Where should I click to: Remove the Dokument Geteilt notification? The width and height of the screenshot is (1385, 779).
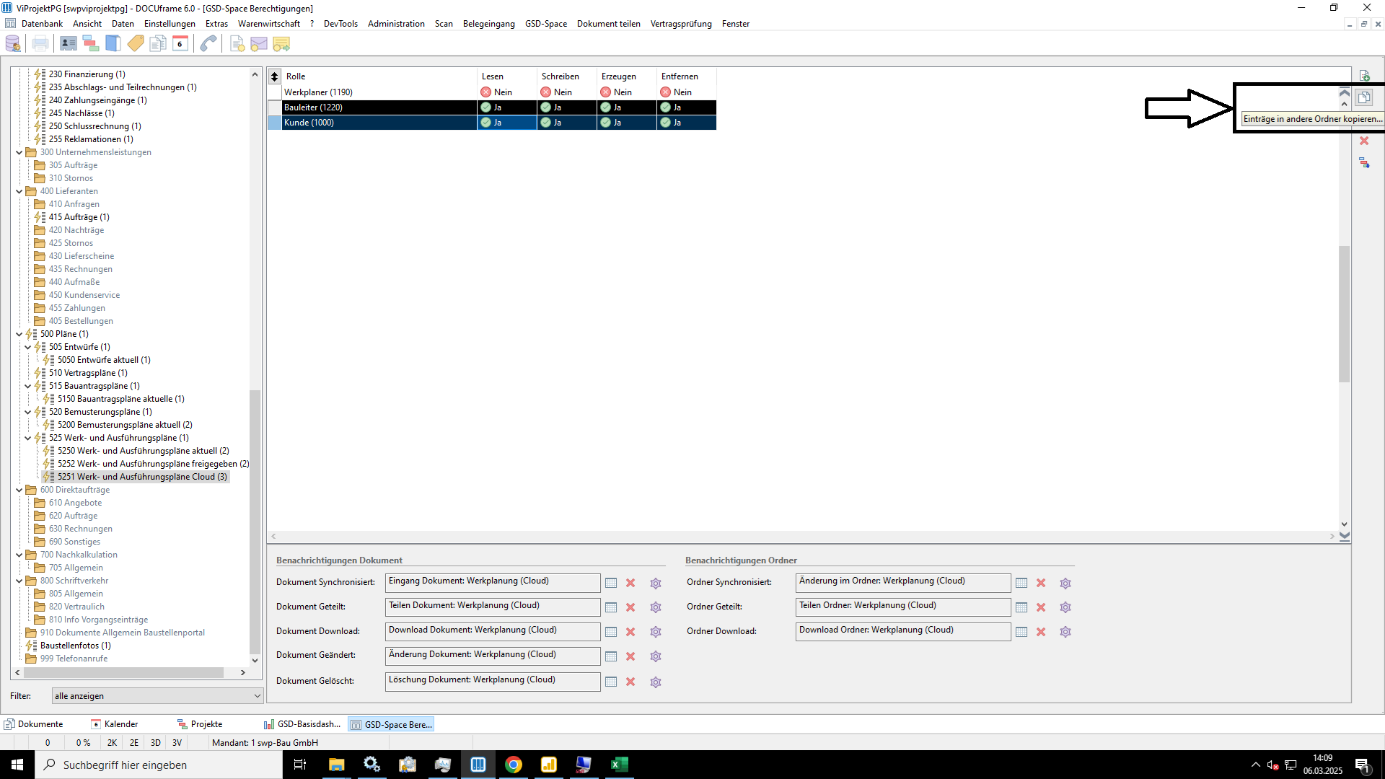pyautogui.click(x=631, y=607)
